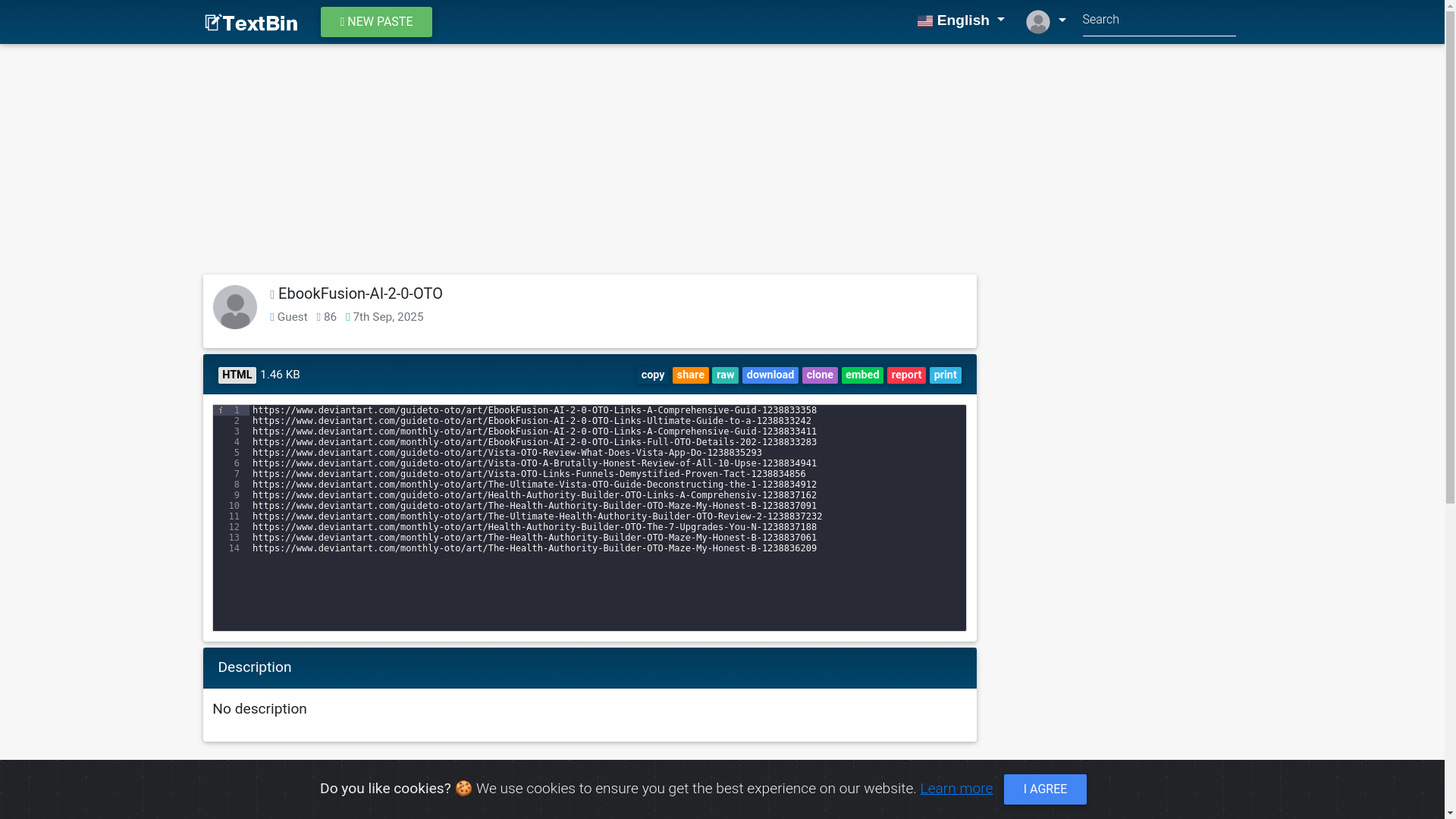The image size is (1456, 819).
Task: Click line number 10 in gutter
Action: click(234, 506)
